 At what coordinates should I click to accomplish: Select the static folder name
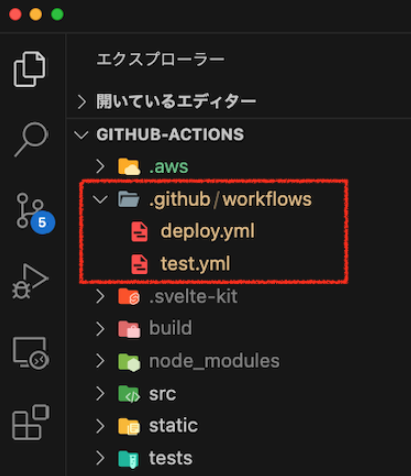click(173, 426)
